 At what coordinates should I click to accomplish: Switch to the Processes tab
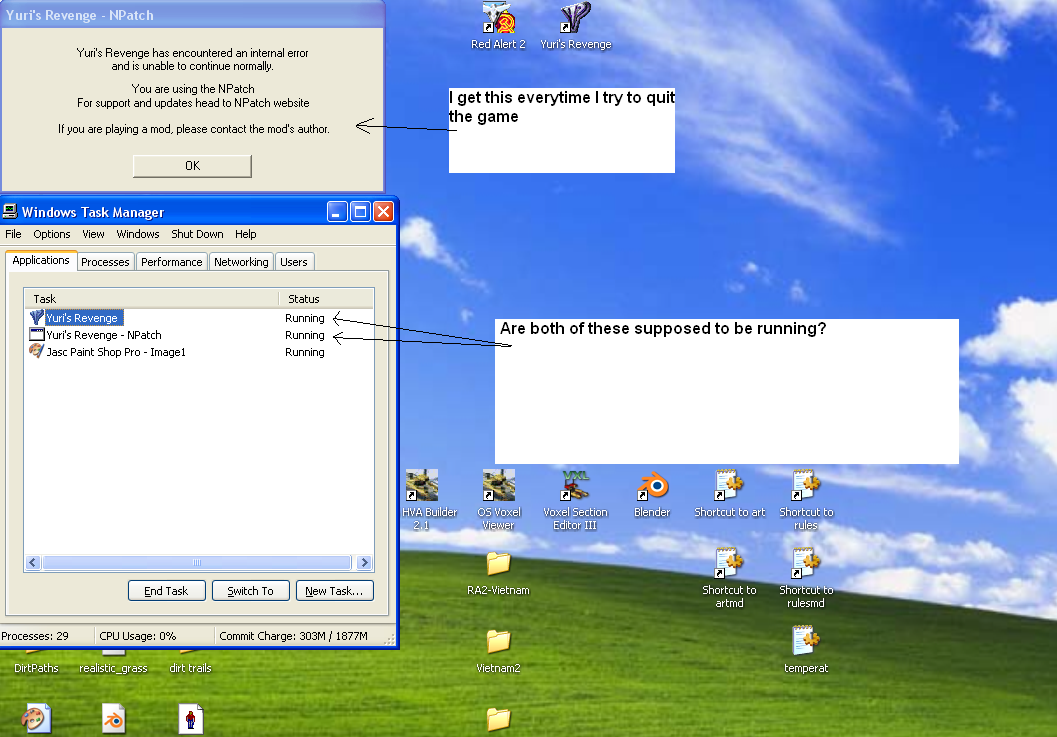pos(105,262)
